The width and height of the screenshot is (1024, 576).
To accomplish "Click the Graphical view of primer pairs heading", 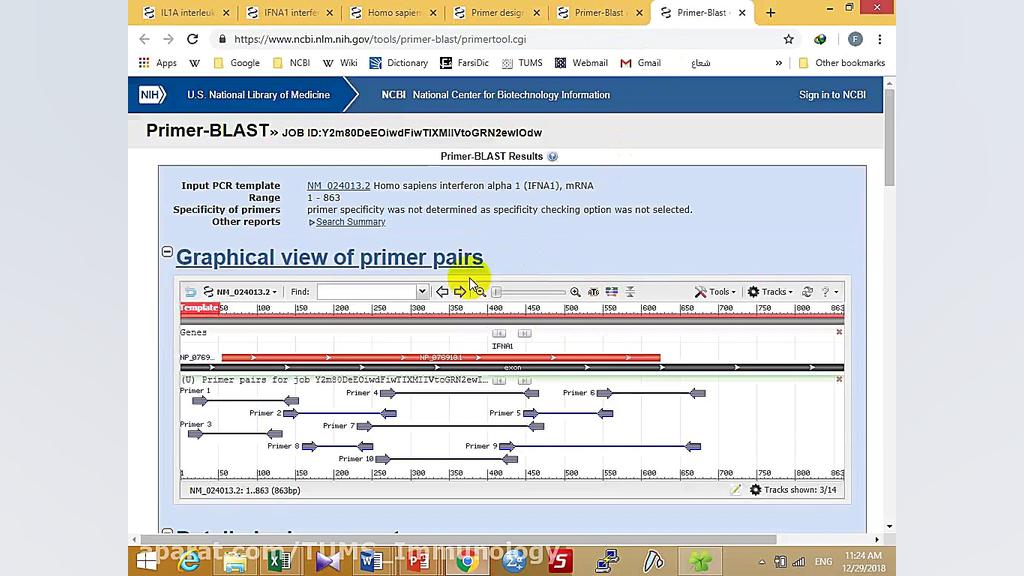I will pos(330,257).
